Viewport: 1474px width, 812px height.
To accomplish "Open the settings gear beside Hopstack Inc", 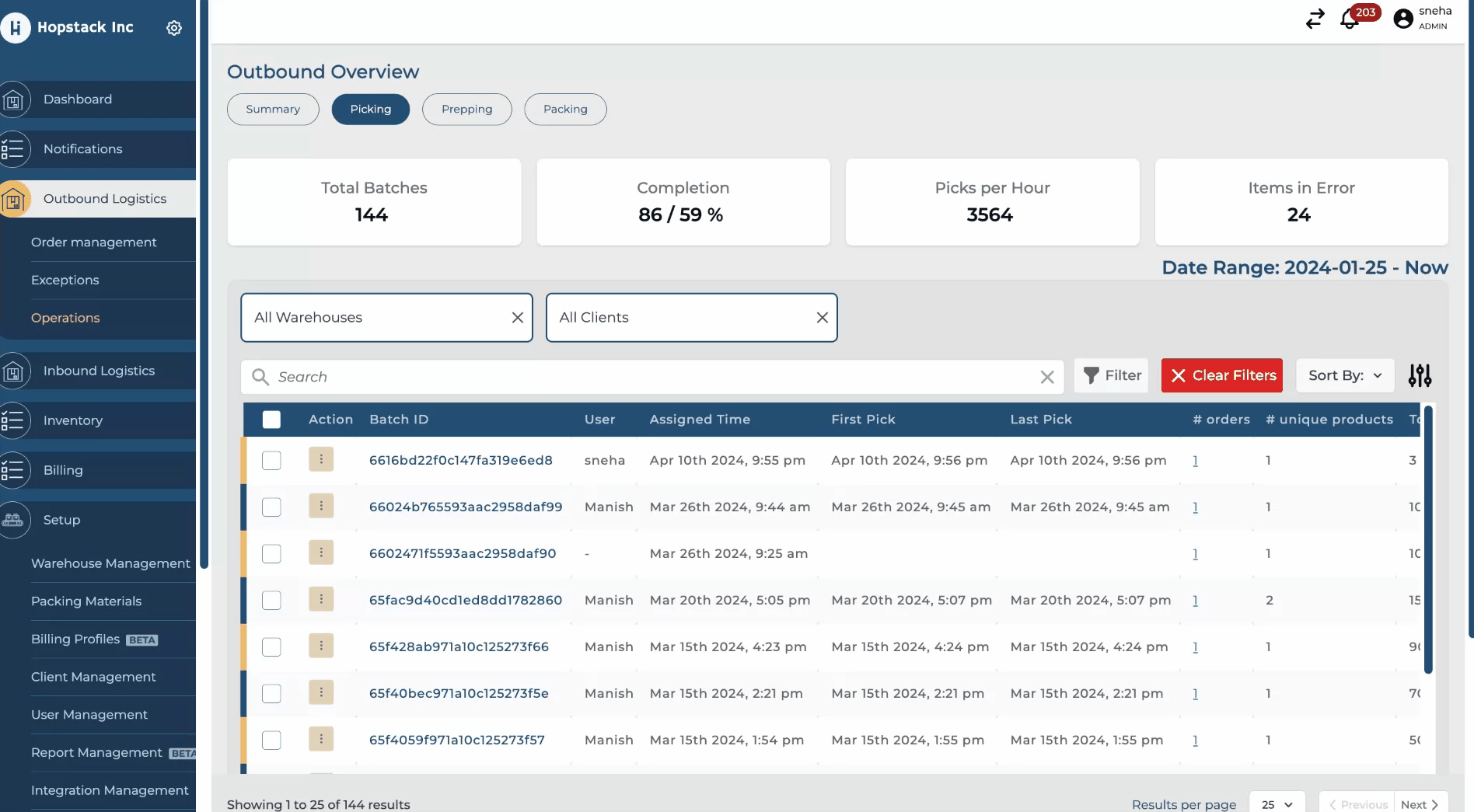I will (174, 28).
